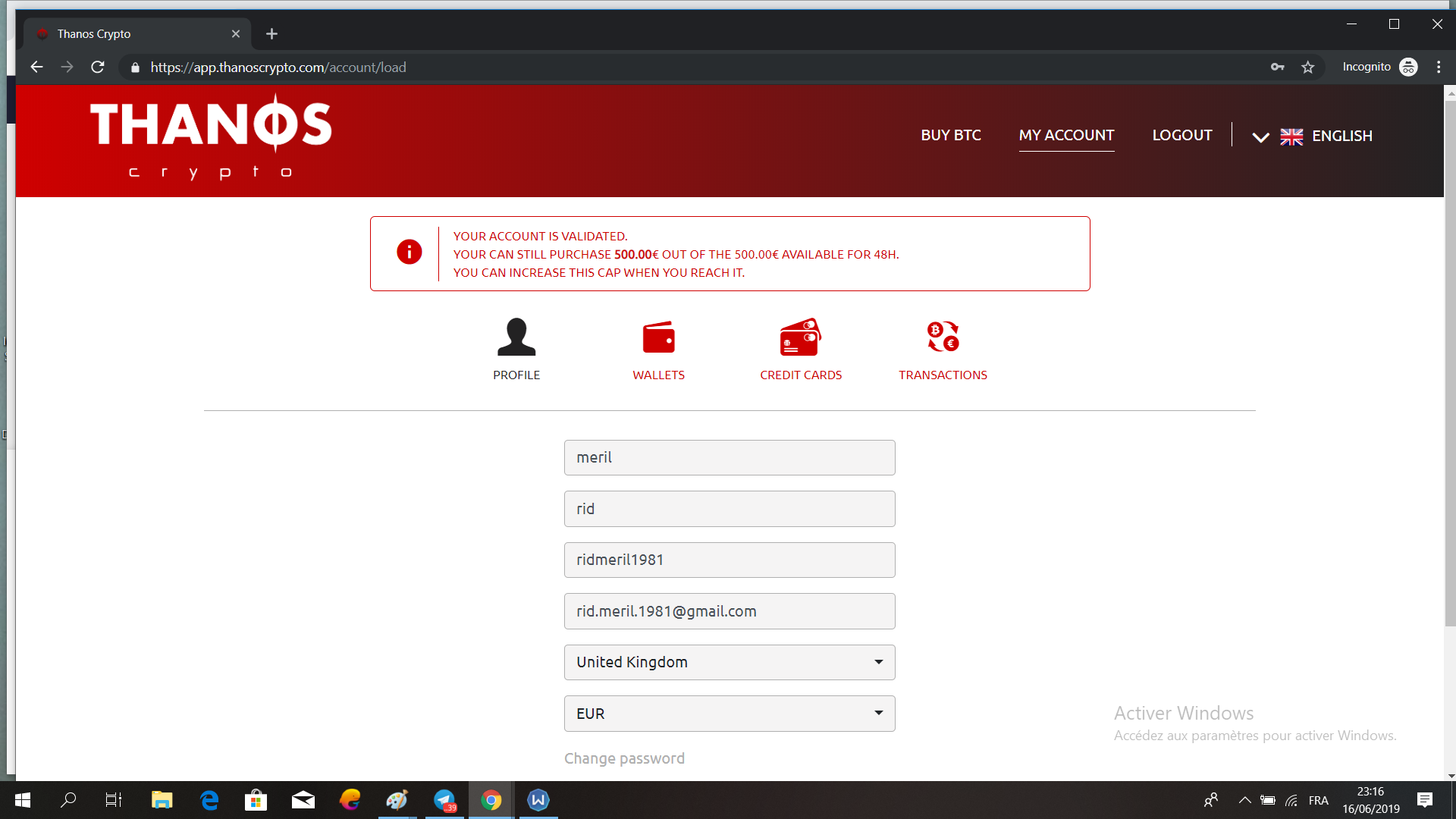Click the Change password link
Viewport: 1456px width, 819px height.
(x=624, y=758)
